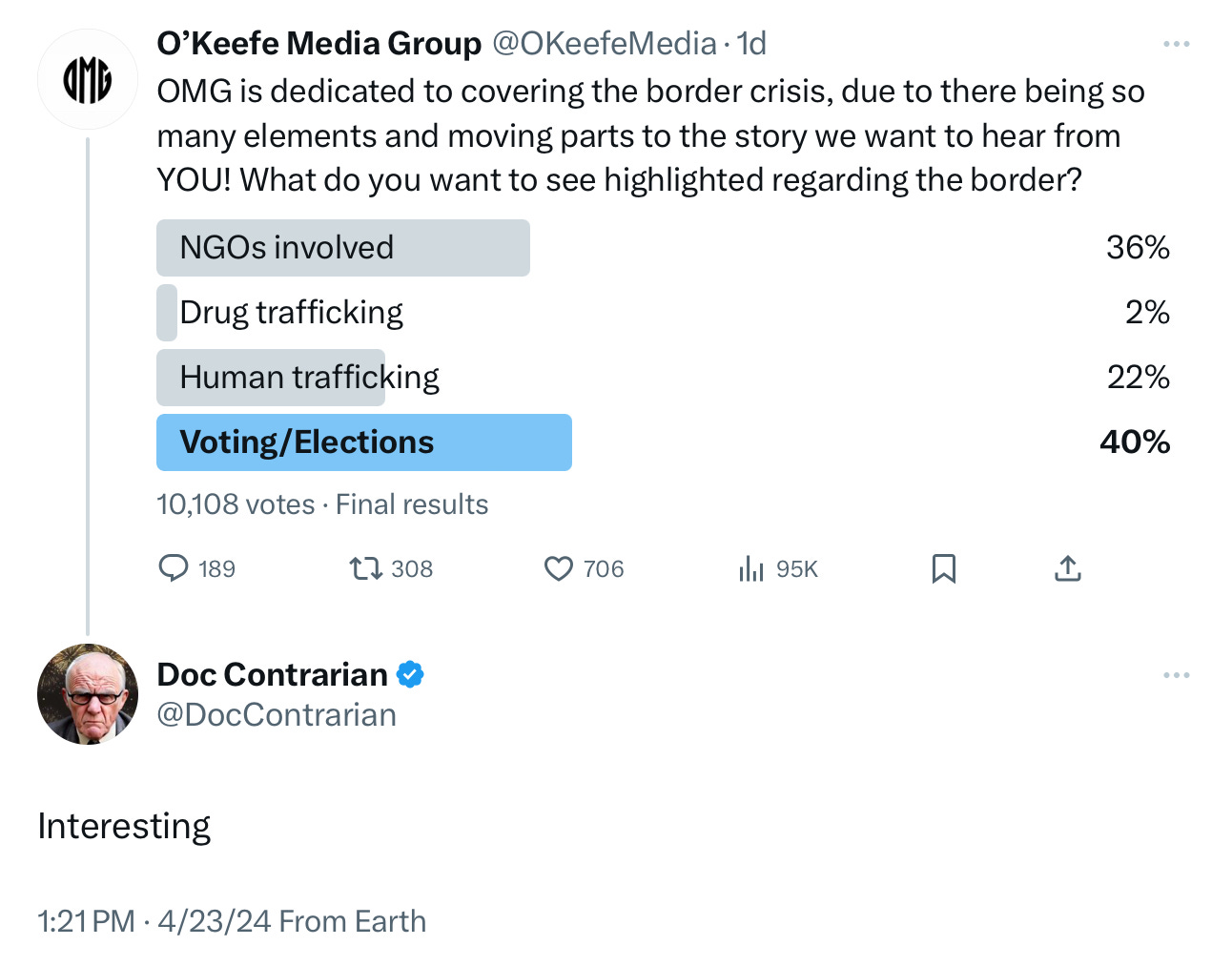Open more options on Doc Contrarian's post
This screenshot has width=1232, height=966.
pos(1176,675)
